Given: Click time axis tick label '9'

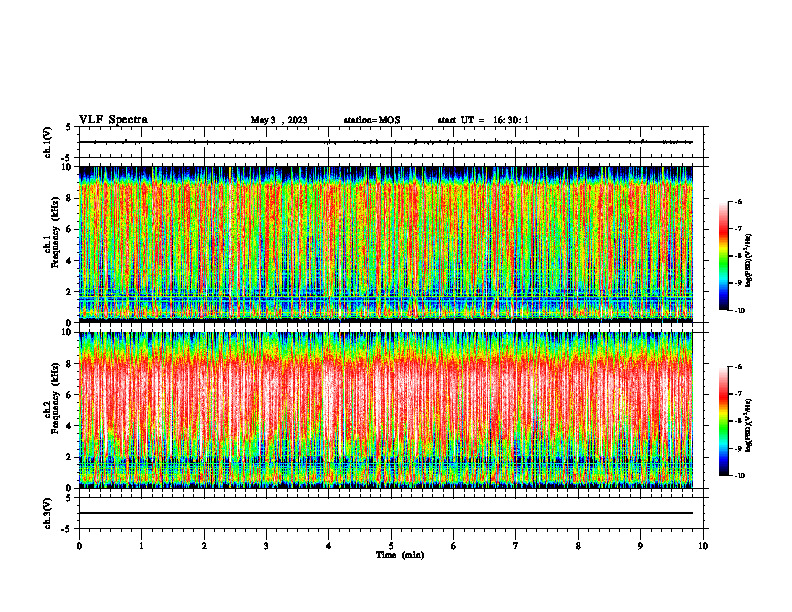Looking at the screenshot, I should click(x=640, y=546).
